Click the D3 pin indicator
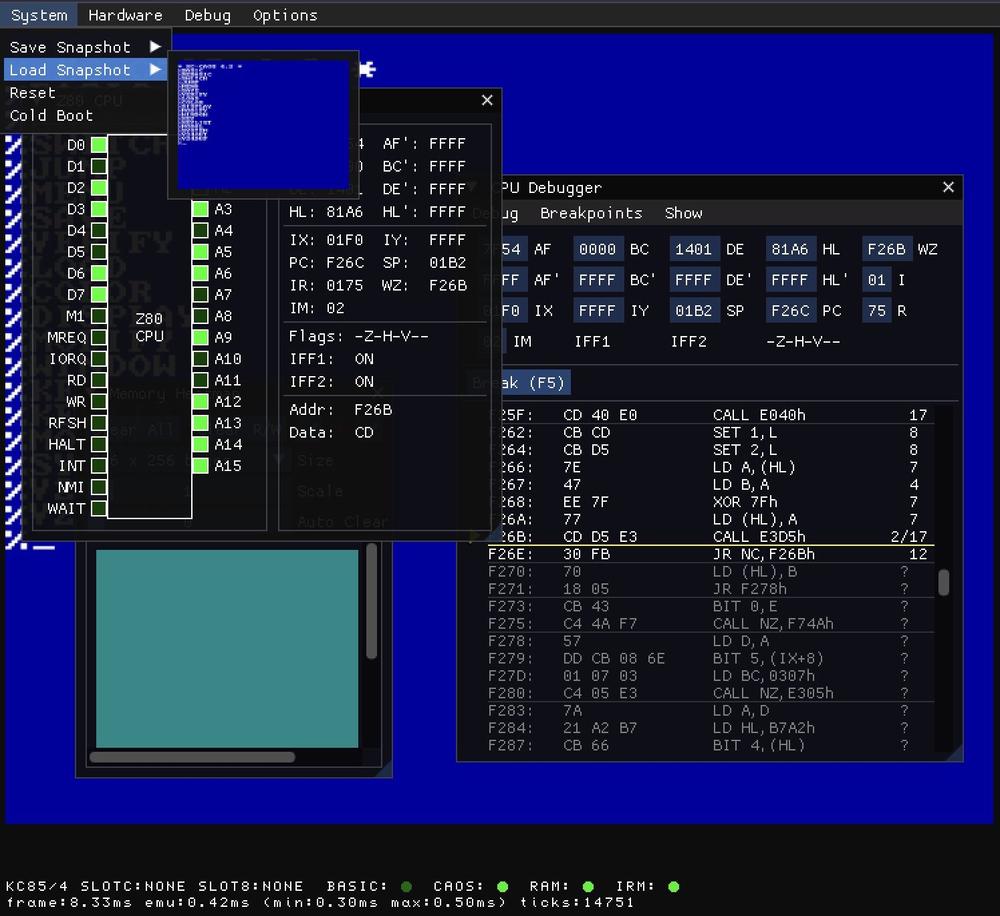1000x916 pixels. pos(99,209)
